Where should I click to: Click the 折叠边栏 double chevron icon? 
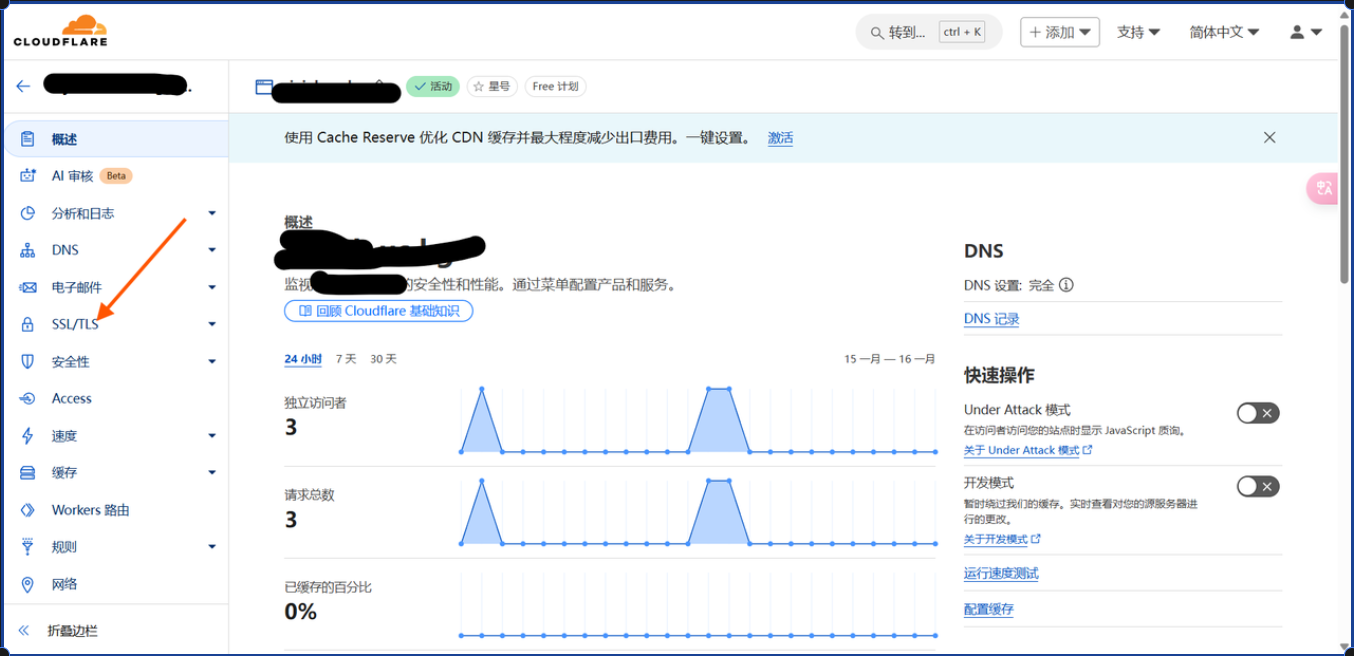coord(24,631)
